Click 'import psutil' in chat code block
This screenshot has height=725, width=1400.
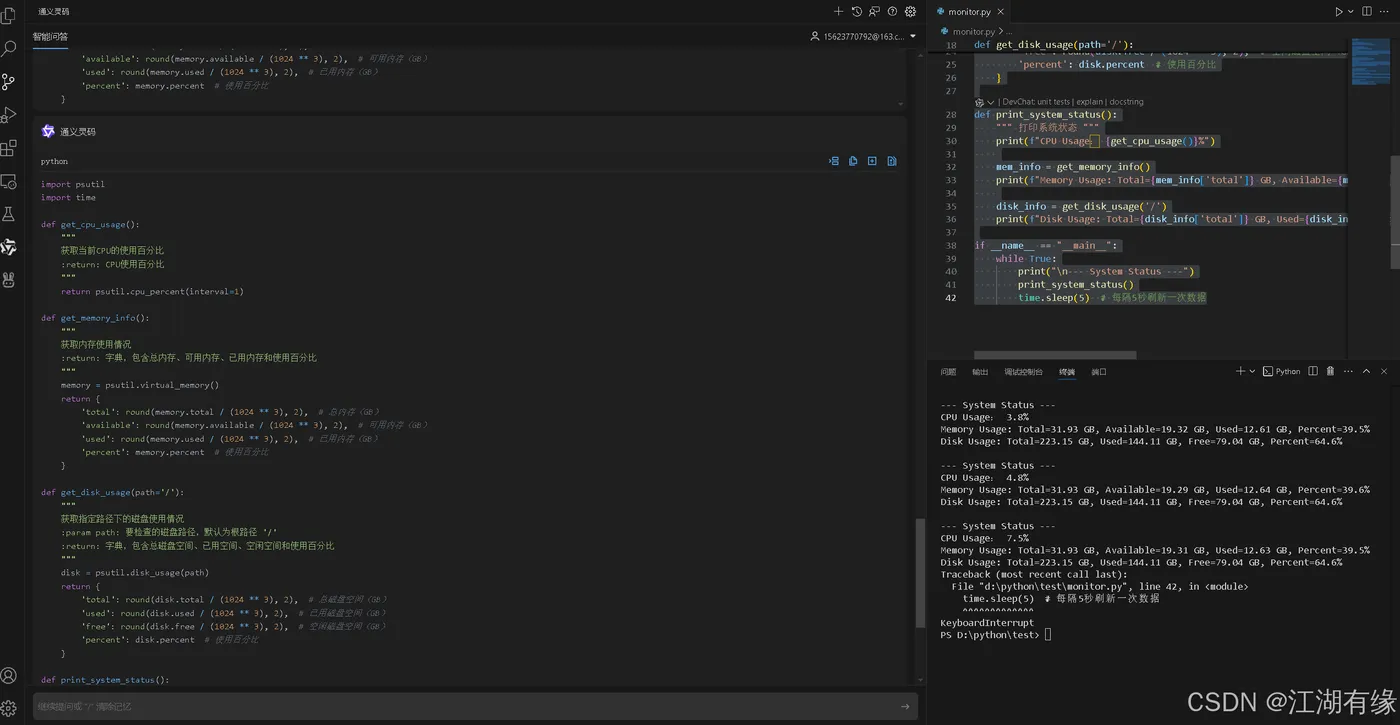point(73,184)
